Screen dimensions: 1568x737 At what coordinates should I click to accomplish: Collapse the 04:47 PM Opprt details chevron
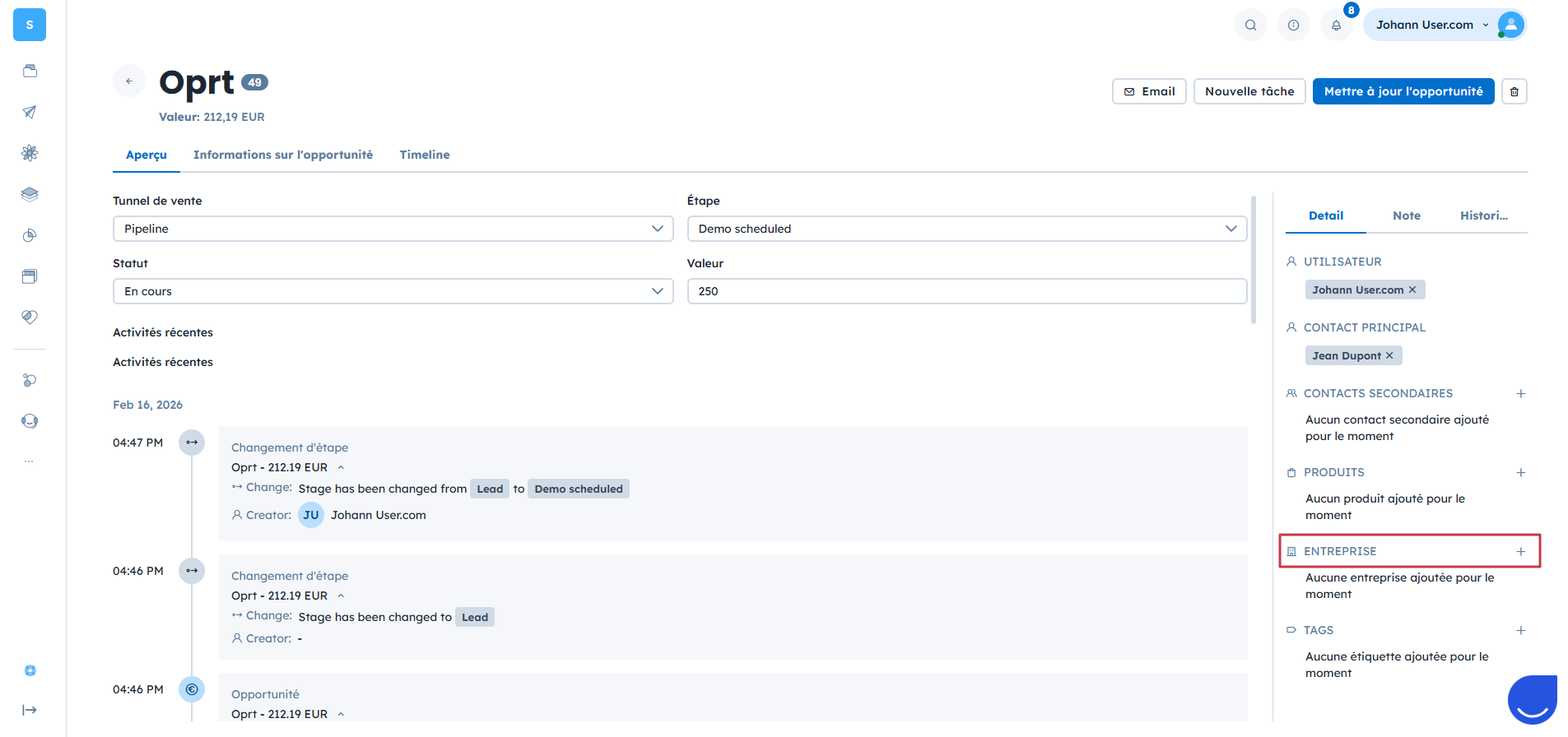pyautogui.click(x=341, y=467)
